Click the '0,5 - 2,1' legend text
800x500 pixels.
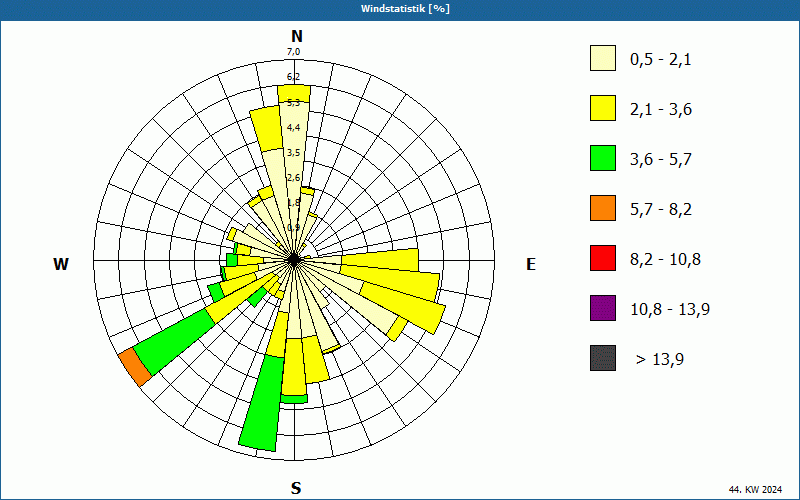tap(661, 60)
